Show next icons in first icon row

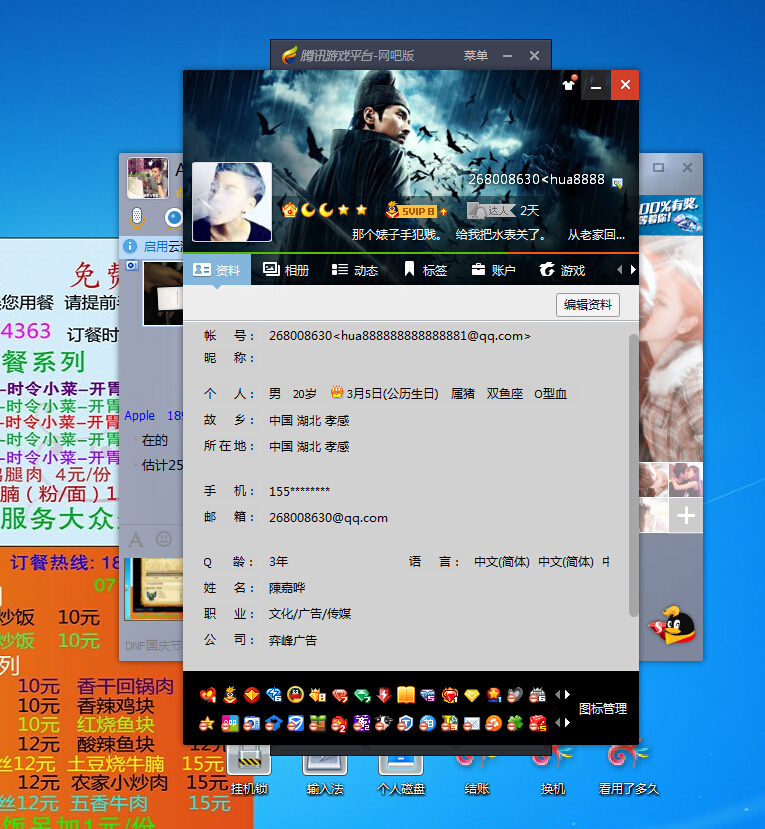568,695
